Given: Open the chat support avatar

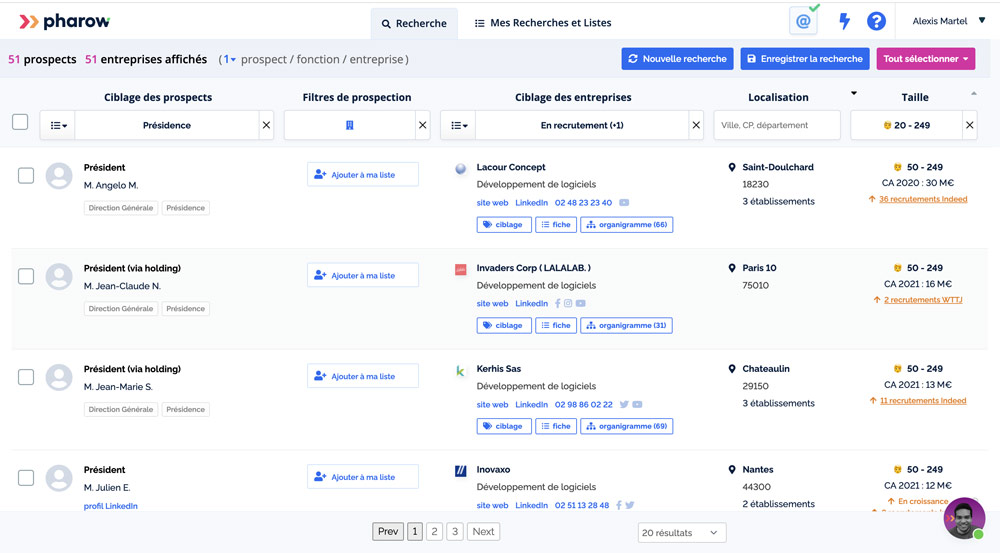Looking at the screenshot, I should coord(964,518).
